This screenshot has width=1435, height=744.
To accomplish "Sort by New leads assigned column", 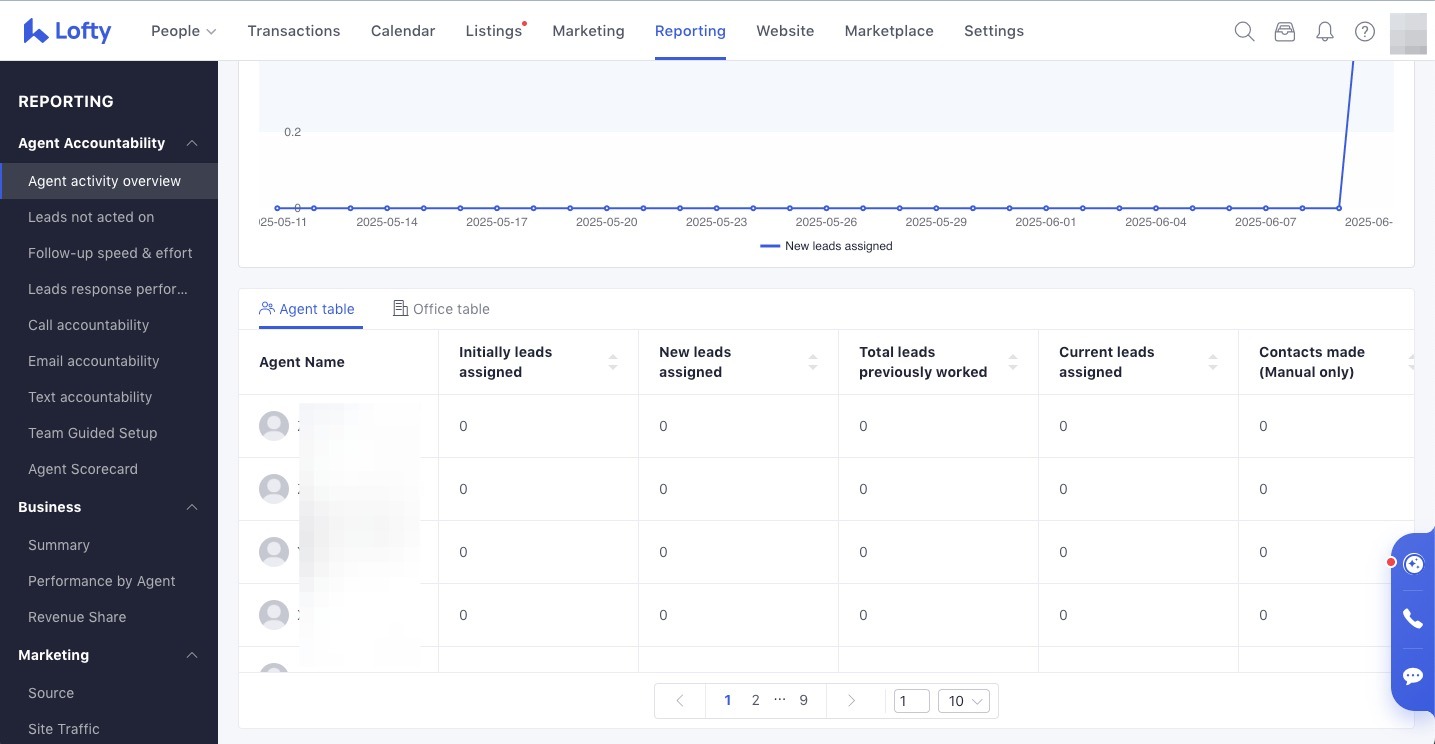I will [x=813, y=362].
